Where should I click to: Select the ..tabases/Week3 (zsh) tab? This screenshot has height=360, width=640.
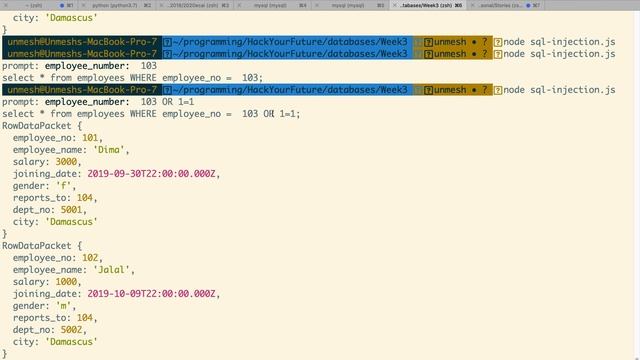tap(429, 5)
